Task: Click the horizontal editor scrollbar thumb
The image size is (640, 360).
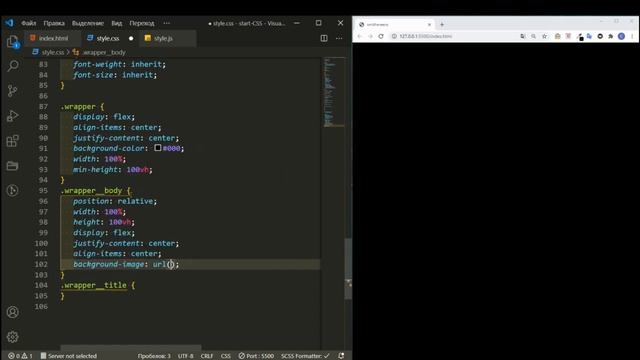Action: click(131, 347)
